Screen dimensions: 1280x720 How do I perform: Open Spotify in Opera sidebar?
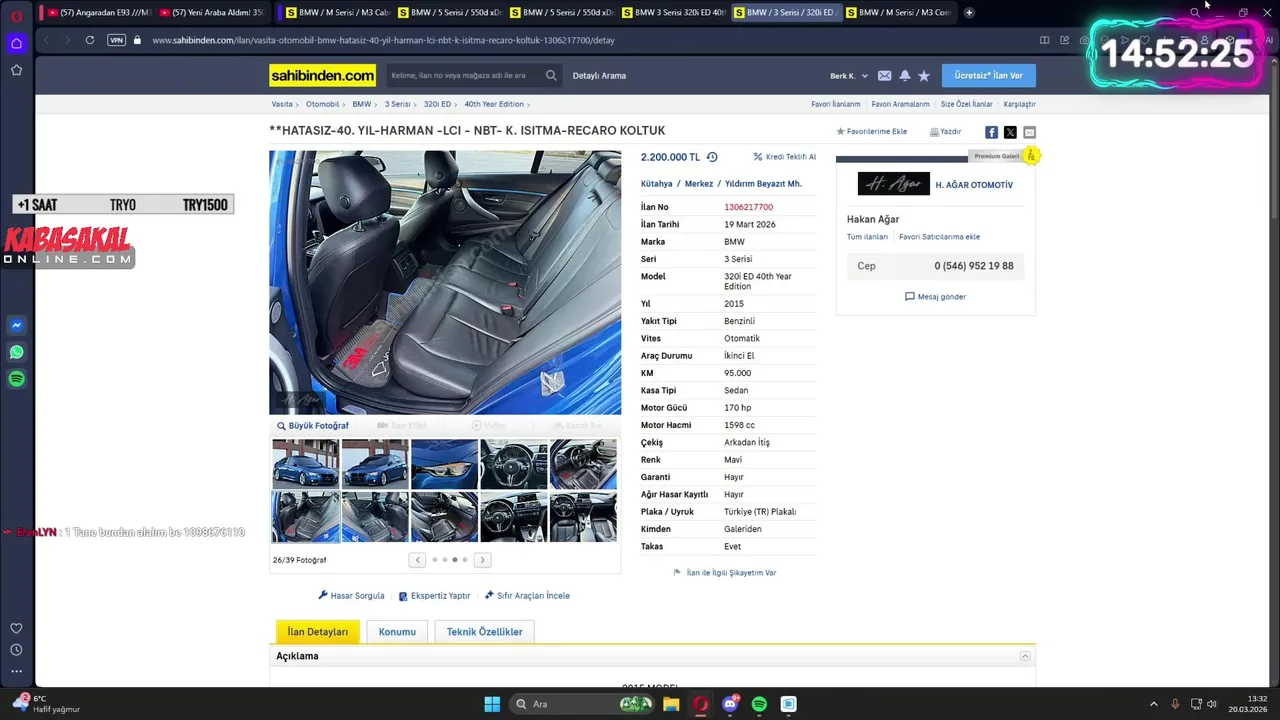16,379
